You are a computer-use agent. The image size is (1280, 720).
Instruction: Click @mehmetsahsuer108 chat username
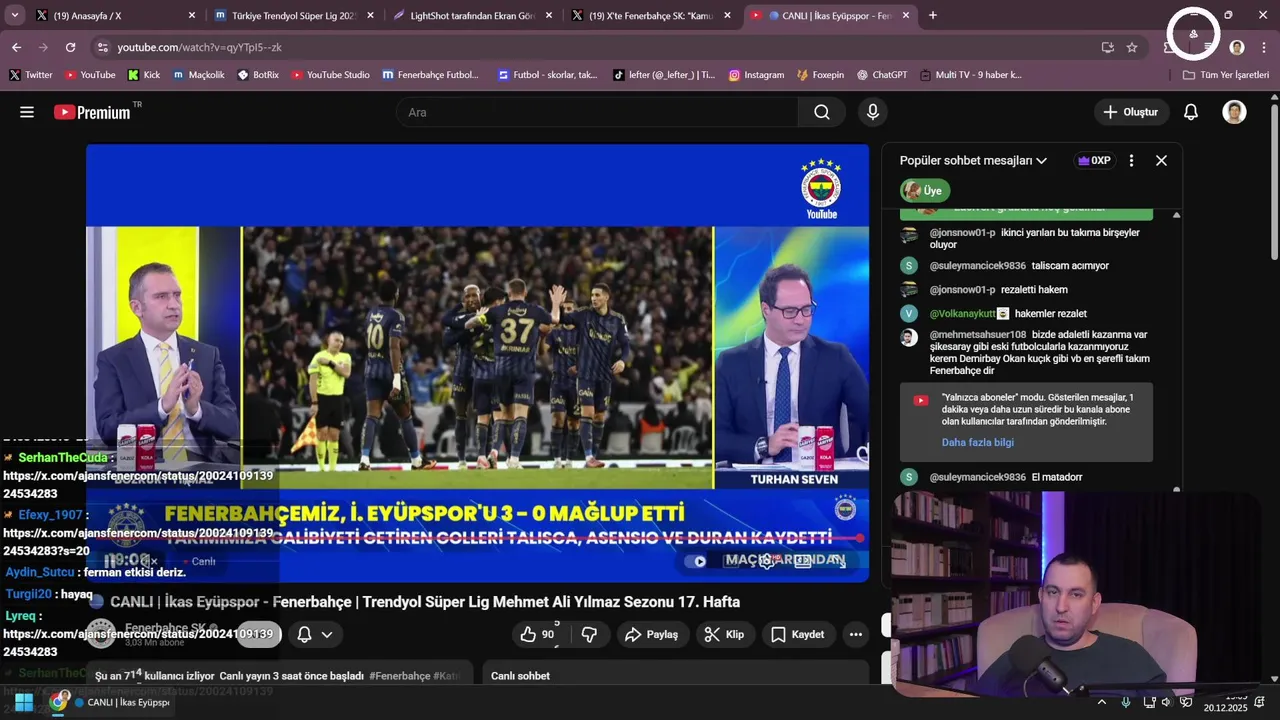[978, 335]
